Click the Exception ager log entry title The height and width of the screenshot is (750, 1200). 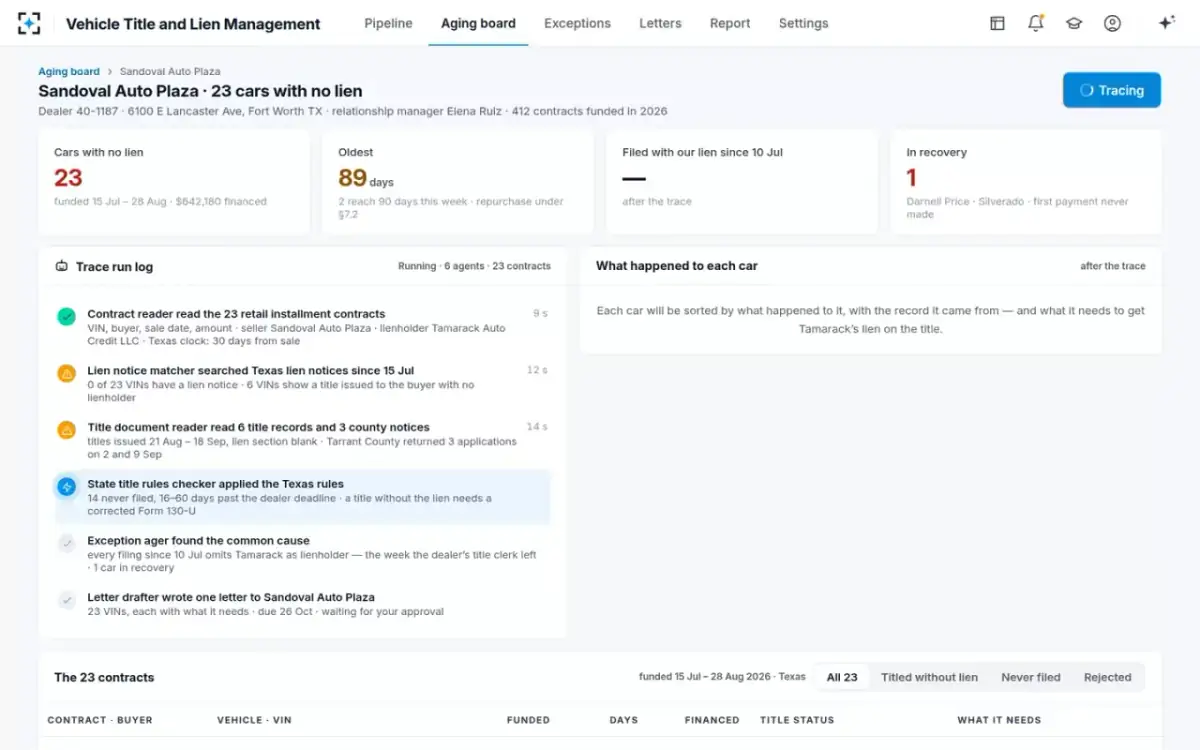coord(198,541)
